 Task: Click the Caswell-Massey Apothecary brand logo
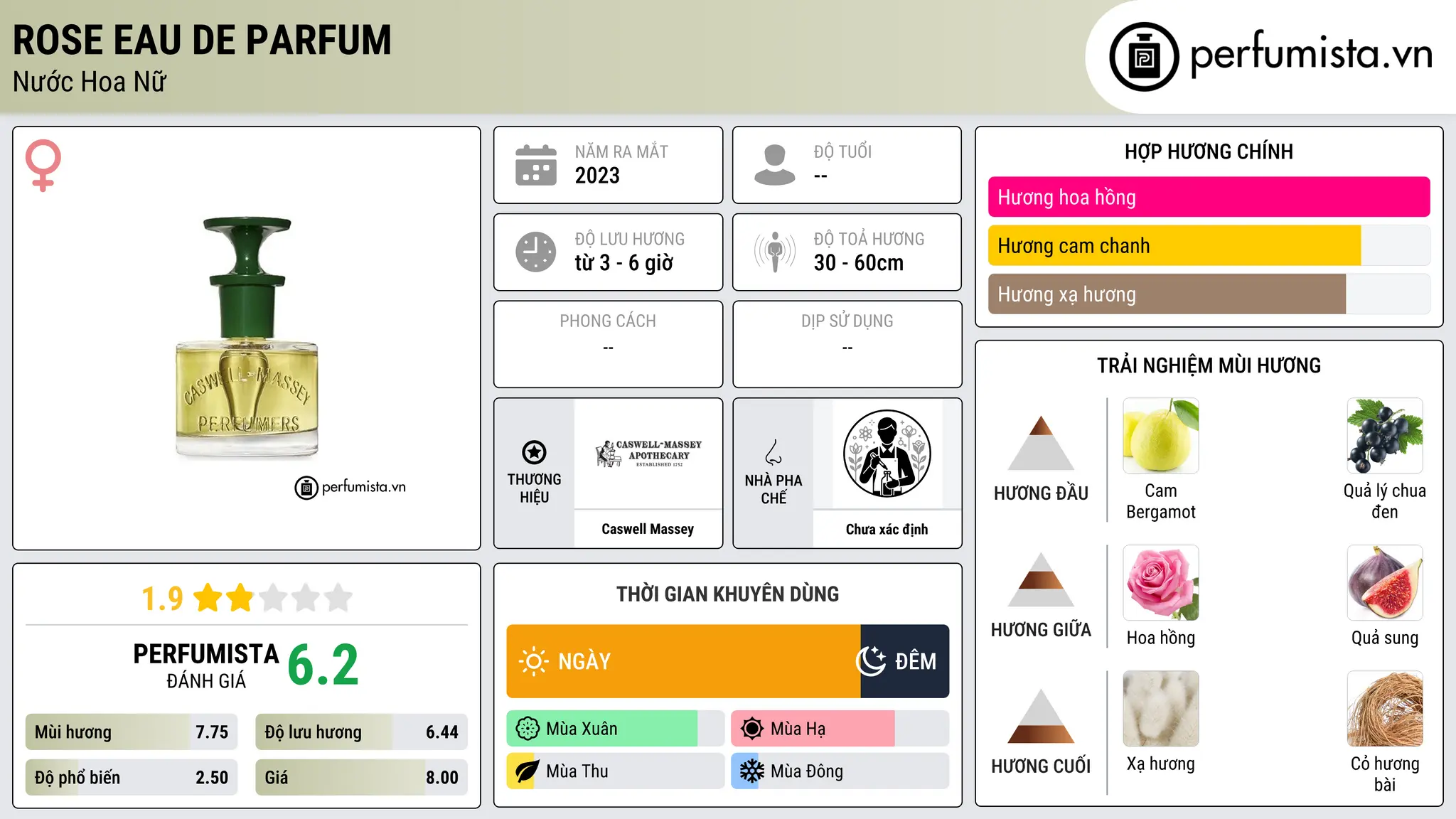point(648,454)
